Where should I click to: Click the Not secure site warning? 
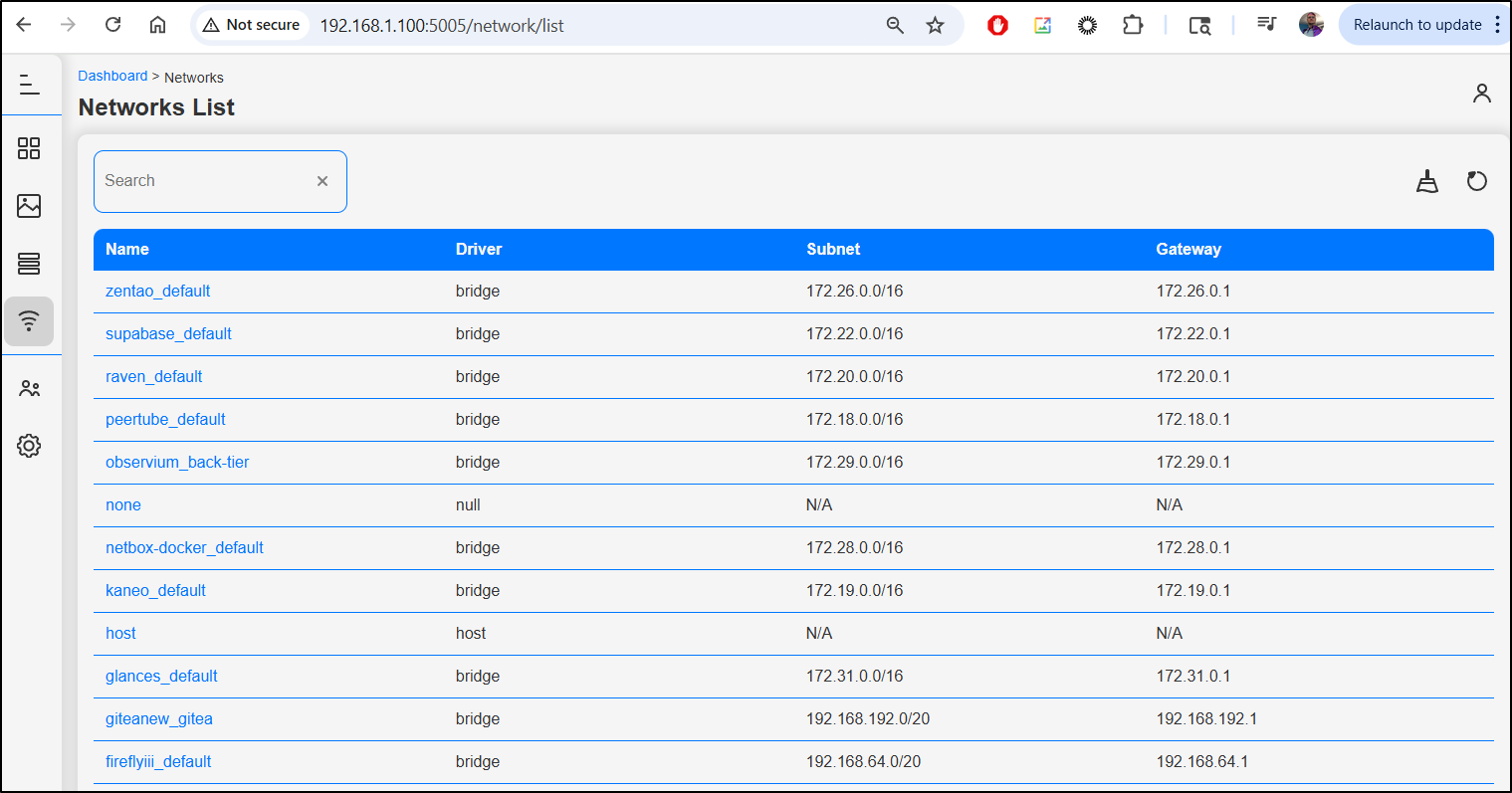[251, 25]
